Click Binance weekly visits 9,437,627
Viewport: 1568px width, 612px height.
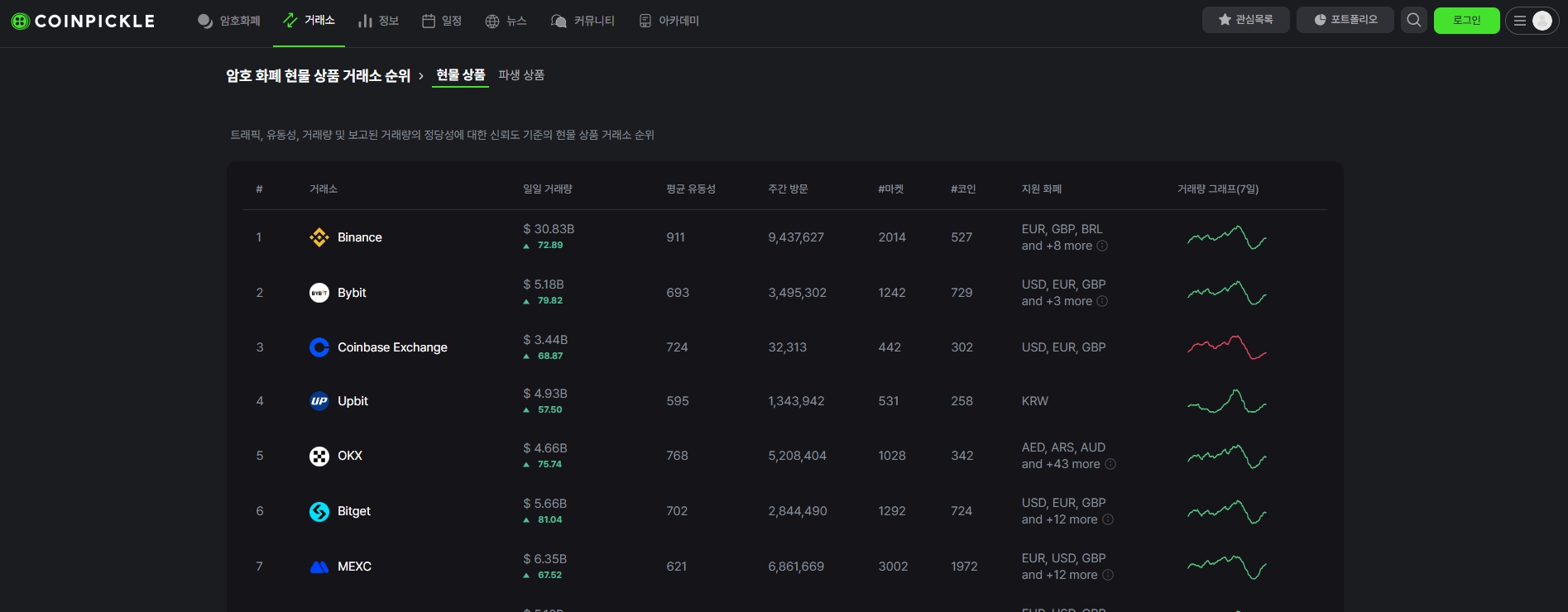(796, 237)
